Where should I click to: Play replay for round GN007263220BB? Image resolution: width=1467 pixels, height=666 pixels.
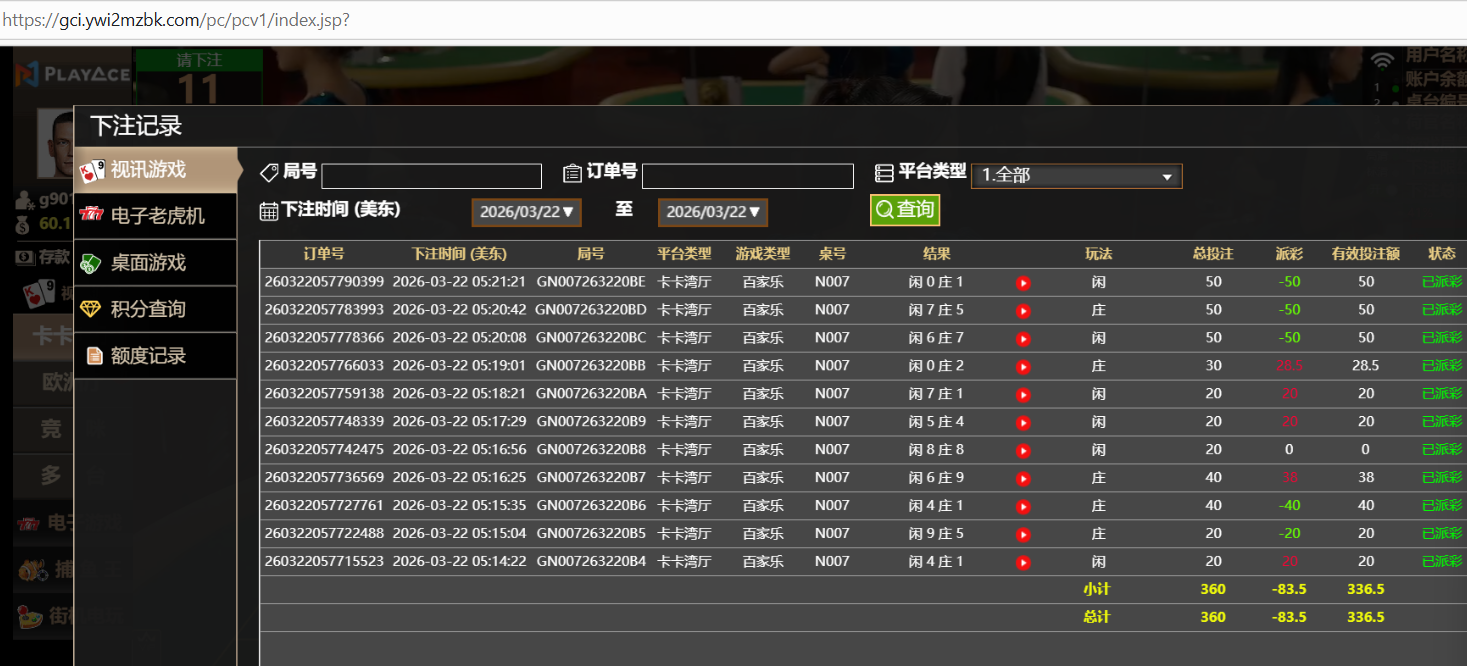pos(1023,367)
